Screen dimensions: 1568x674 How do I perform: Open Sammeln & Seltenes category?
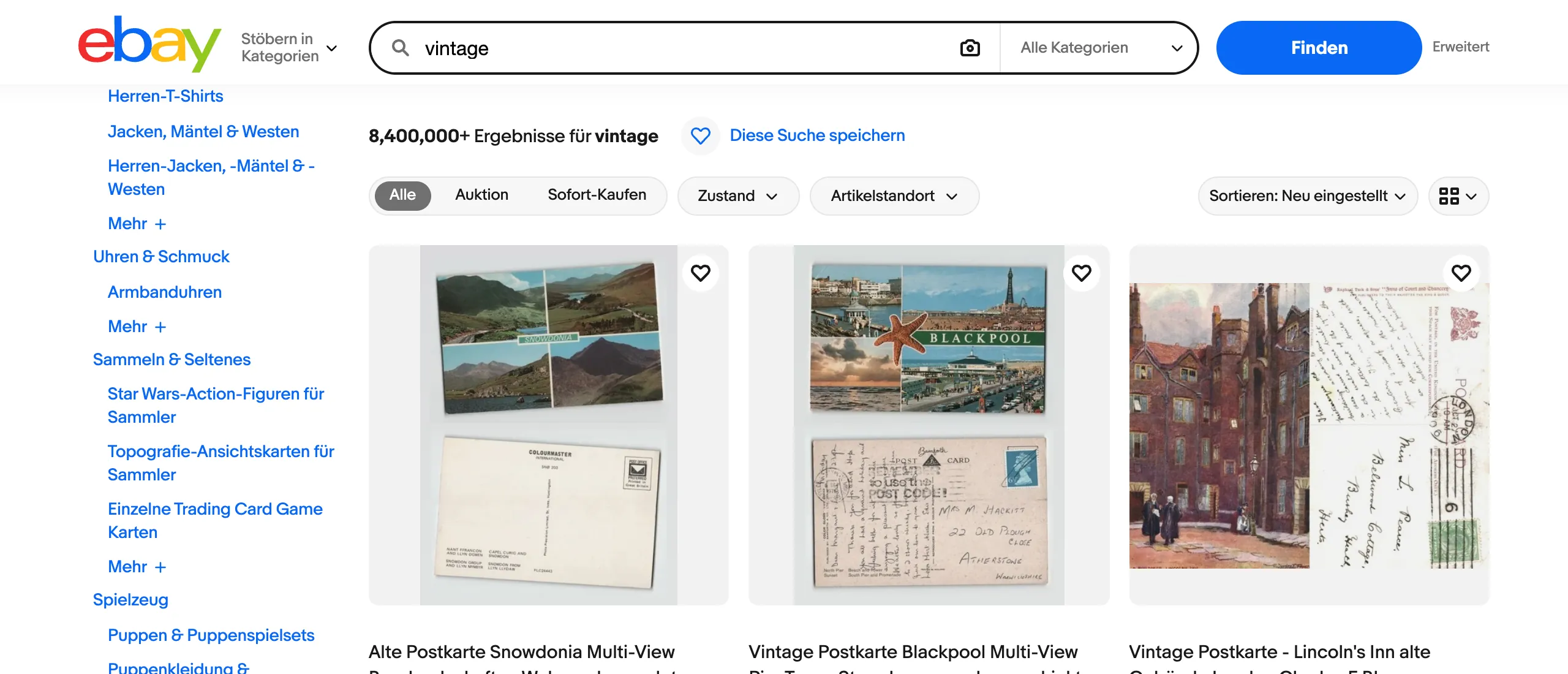(x=171, y=360)
